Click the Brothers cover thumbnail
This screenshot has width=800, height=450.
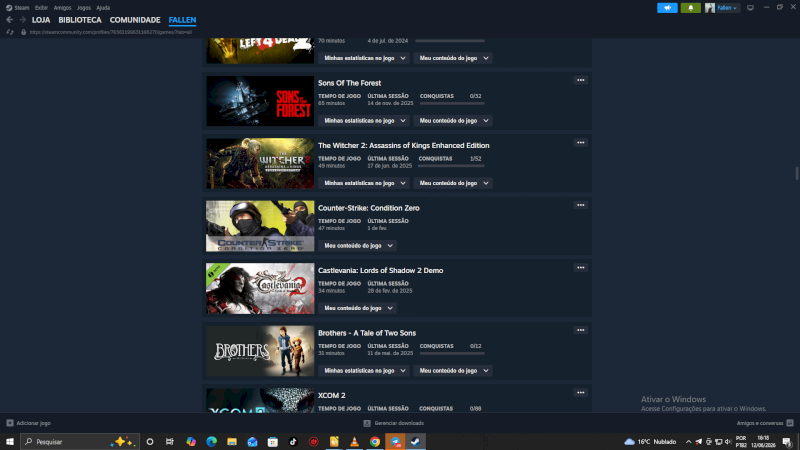260,351
